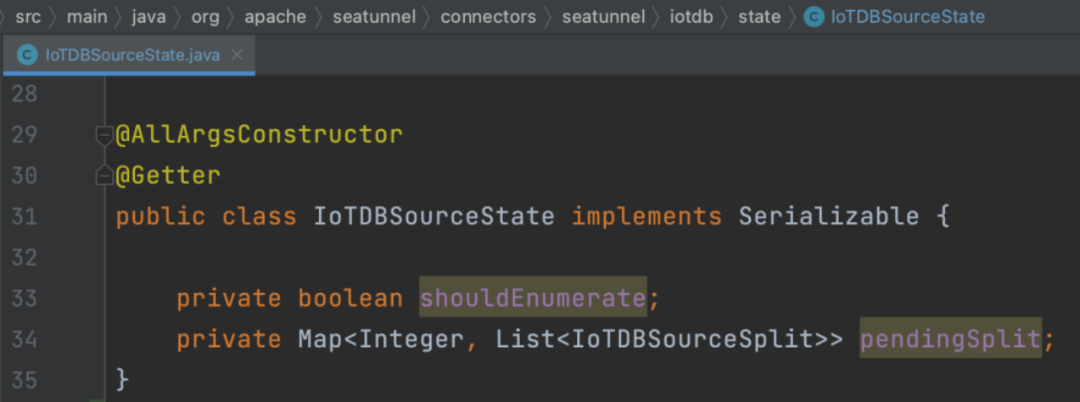
Task: Open the iotdb breadcrumb package
Action: [691, 17]
